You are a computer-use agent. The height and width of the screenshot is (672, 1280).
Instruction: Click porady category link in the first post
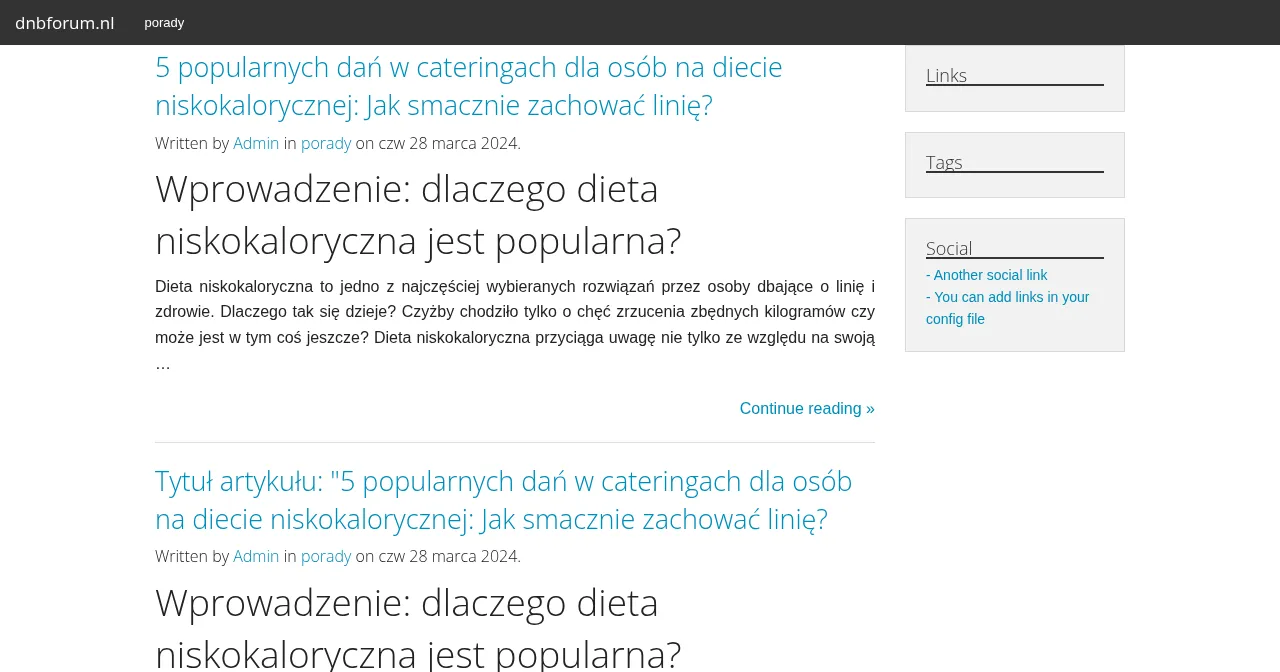pyautogui.click(x=326, y=143)
